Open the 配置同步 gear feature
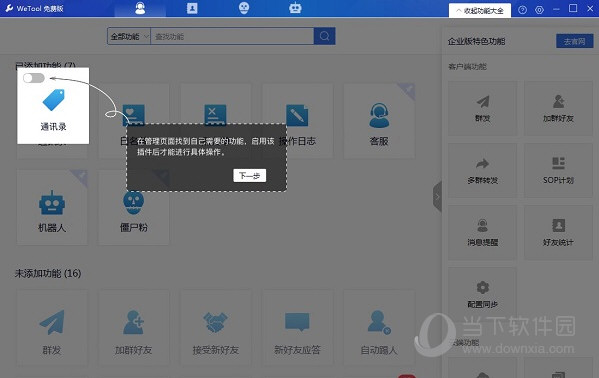 pos(482,294)
